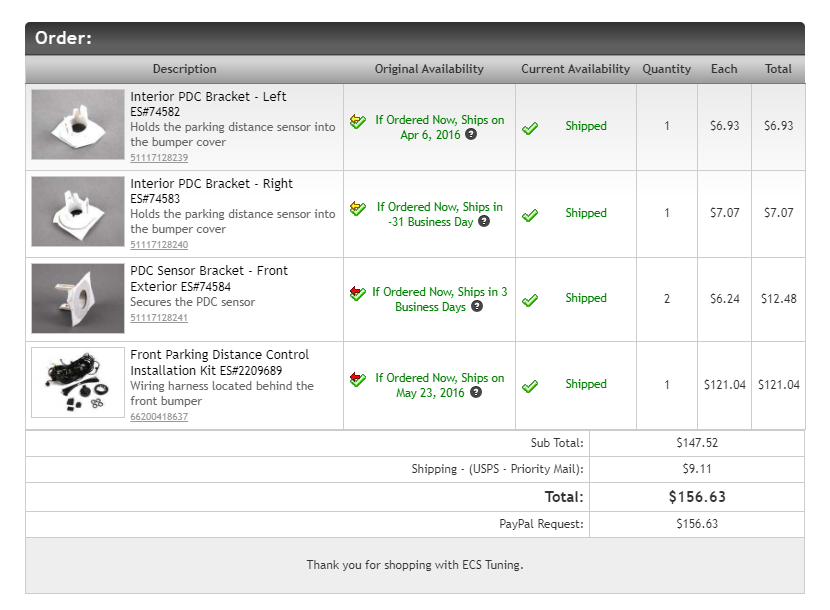Open Interior PDC Bracket Right thumbnail image

(x=78, y=211)
